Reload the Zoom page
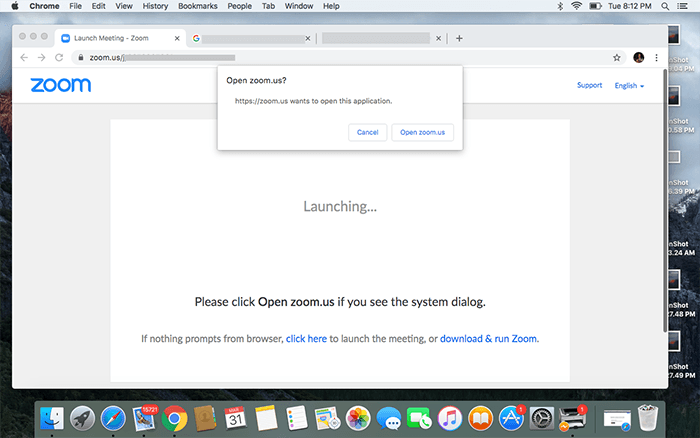 pos(59,58)
